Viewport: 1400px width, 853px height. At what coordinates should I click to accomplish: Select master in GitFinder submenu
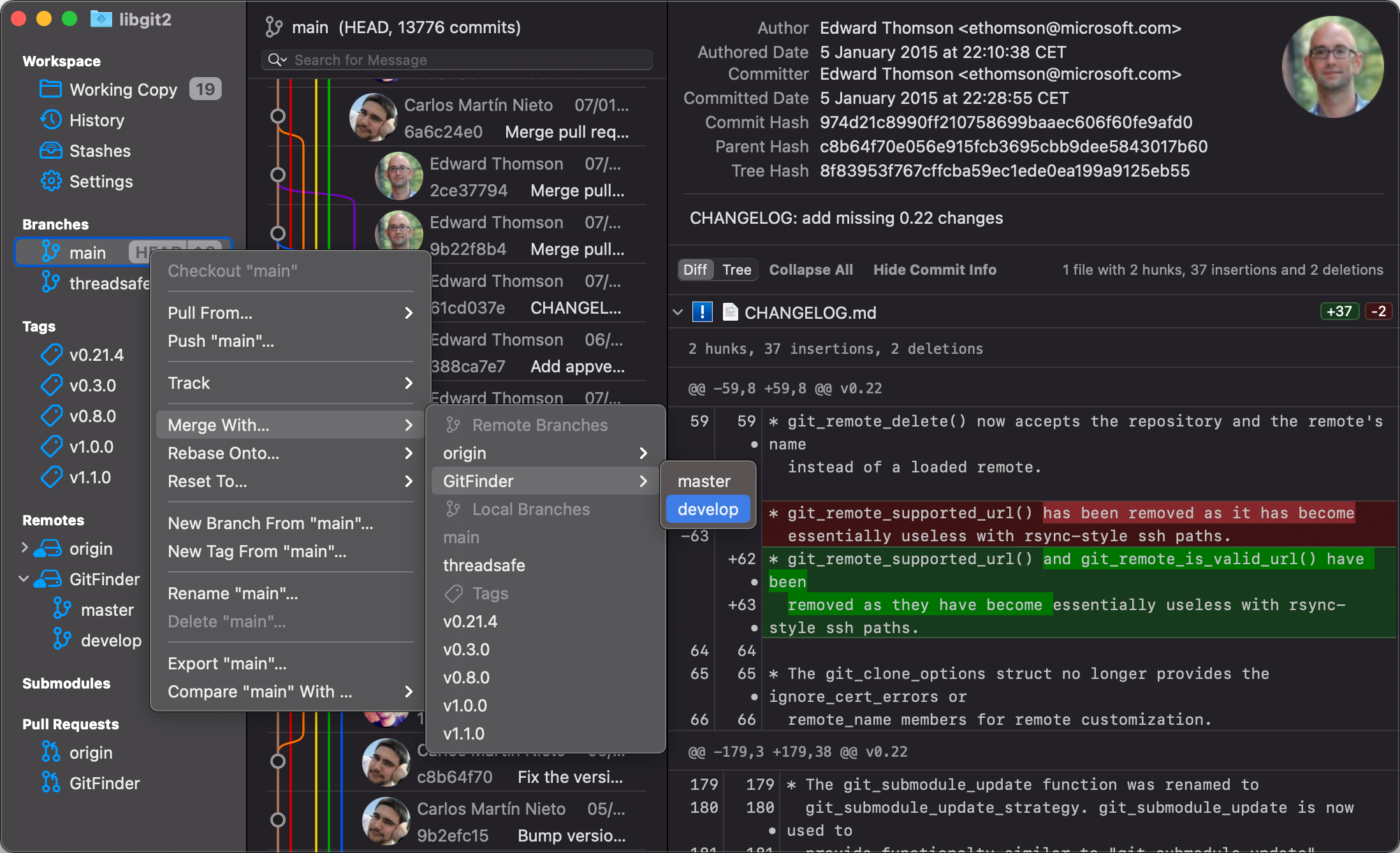(708, 481)
